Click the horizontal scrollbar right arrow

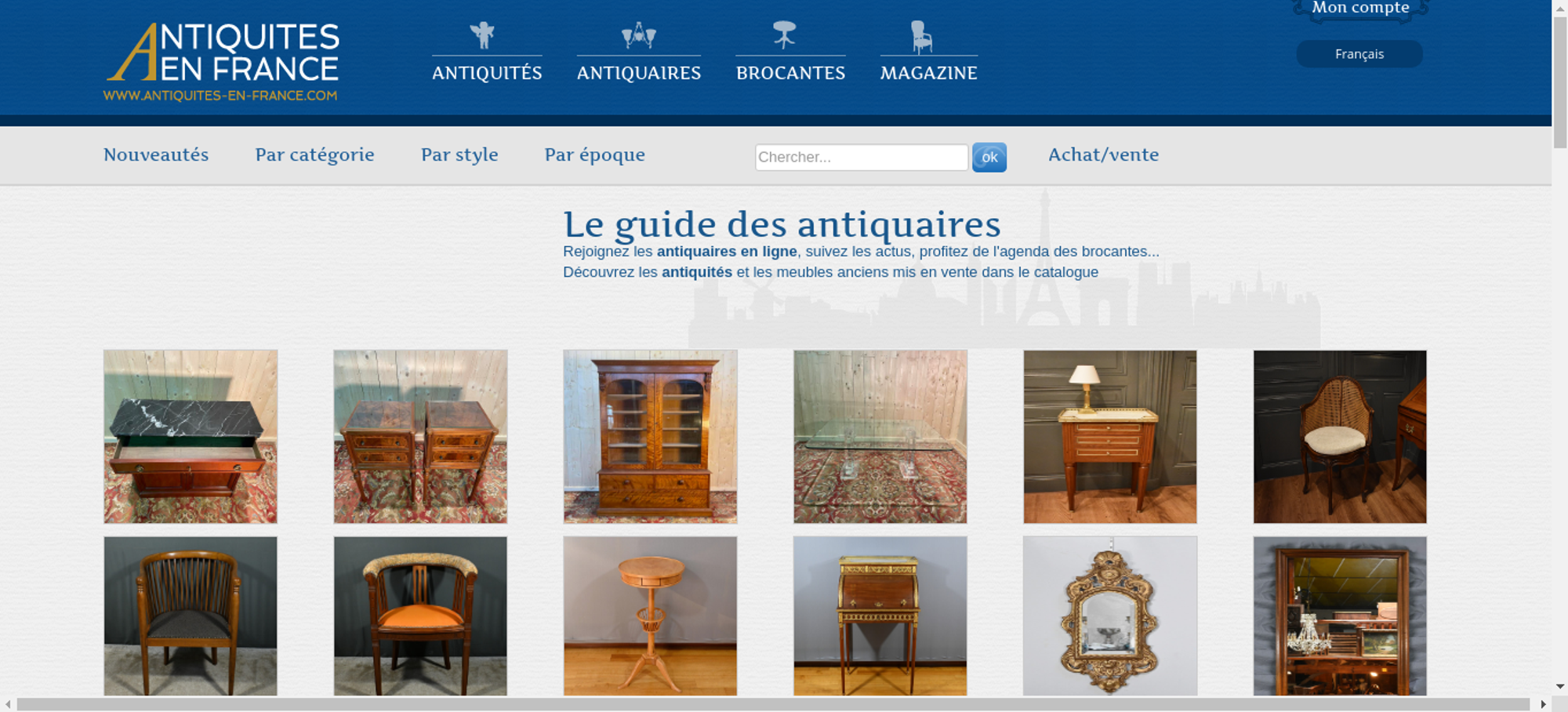(x=1543, y=704)
